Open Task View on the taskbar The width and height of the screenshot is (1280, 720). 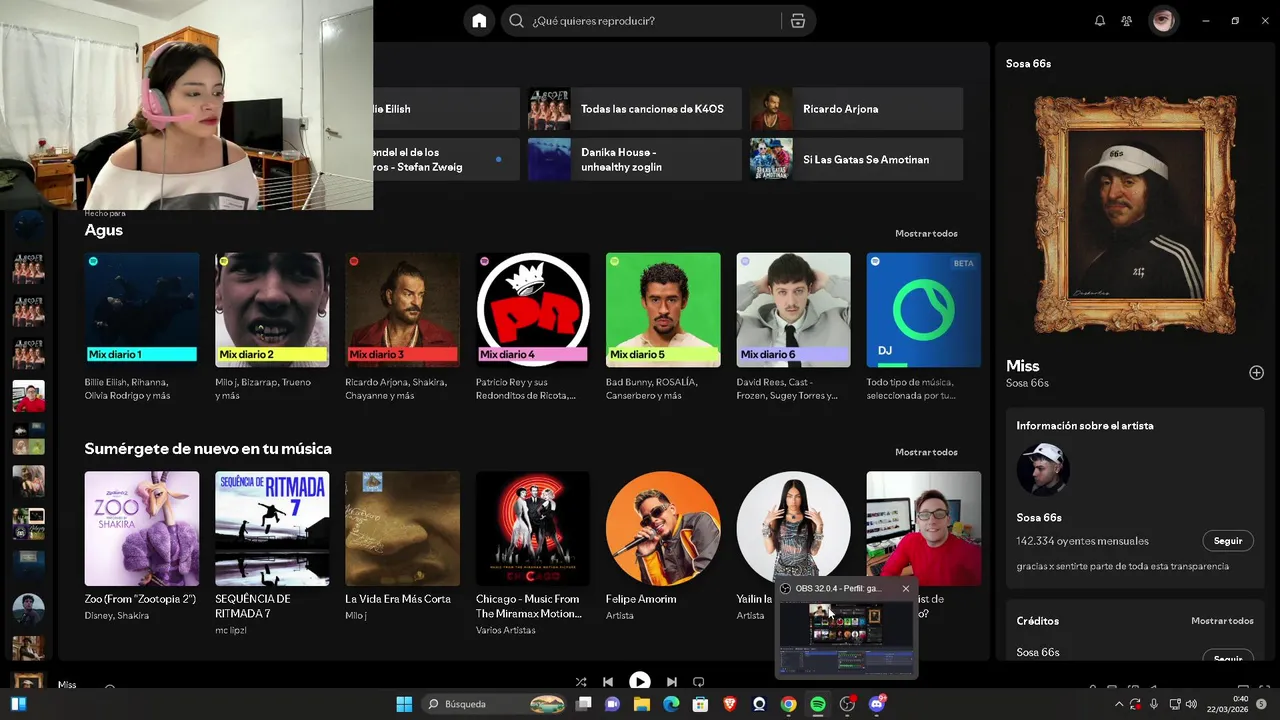(584, 704)
